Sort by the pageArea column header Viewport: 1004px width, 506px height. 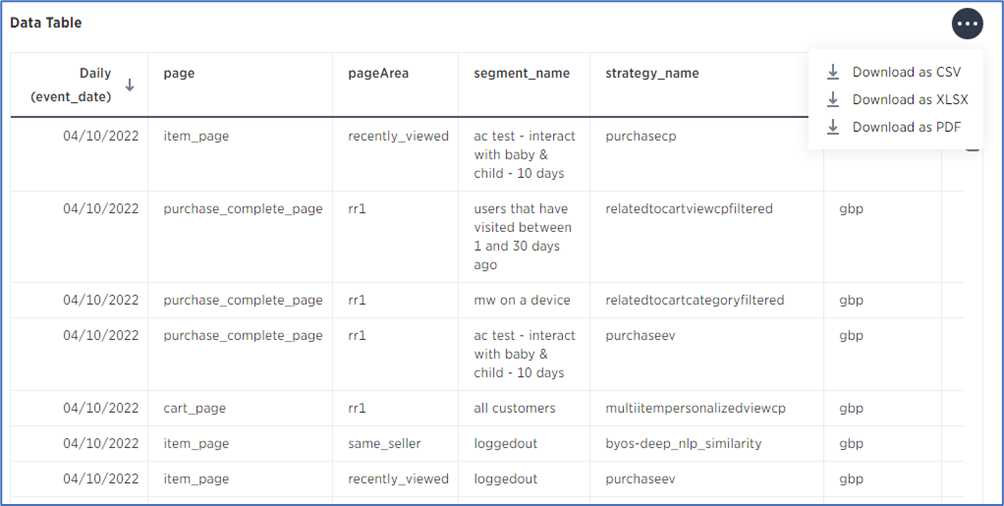click(x=378, y=73)
